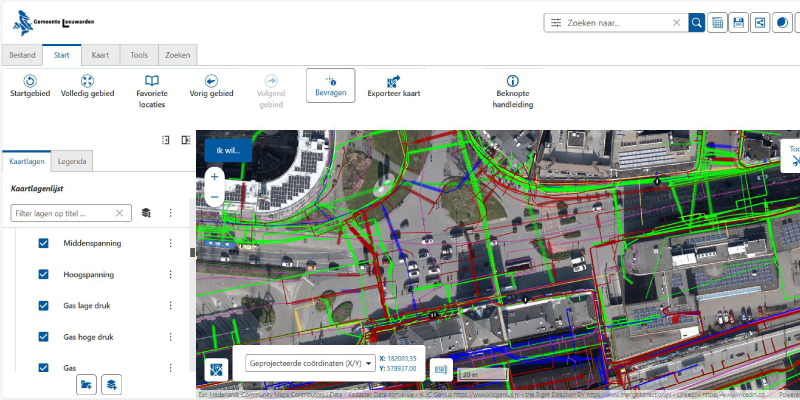Switch to the Legenda tab
Image resolution: width=800 pixels, height=400 pixels.
point(72,161)
